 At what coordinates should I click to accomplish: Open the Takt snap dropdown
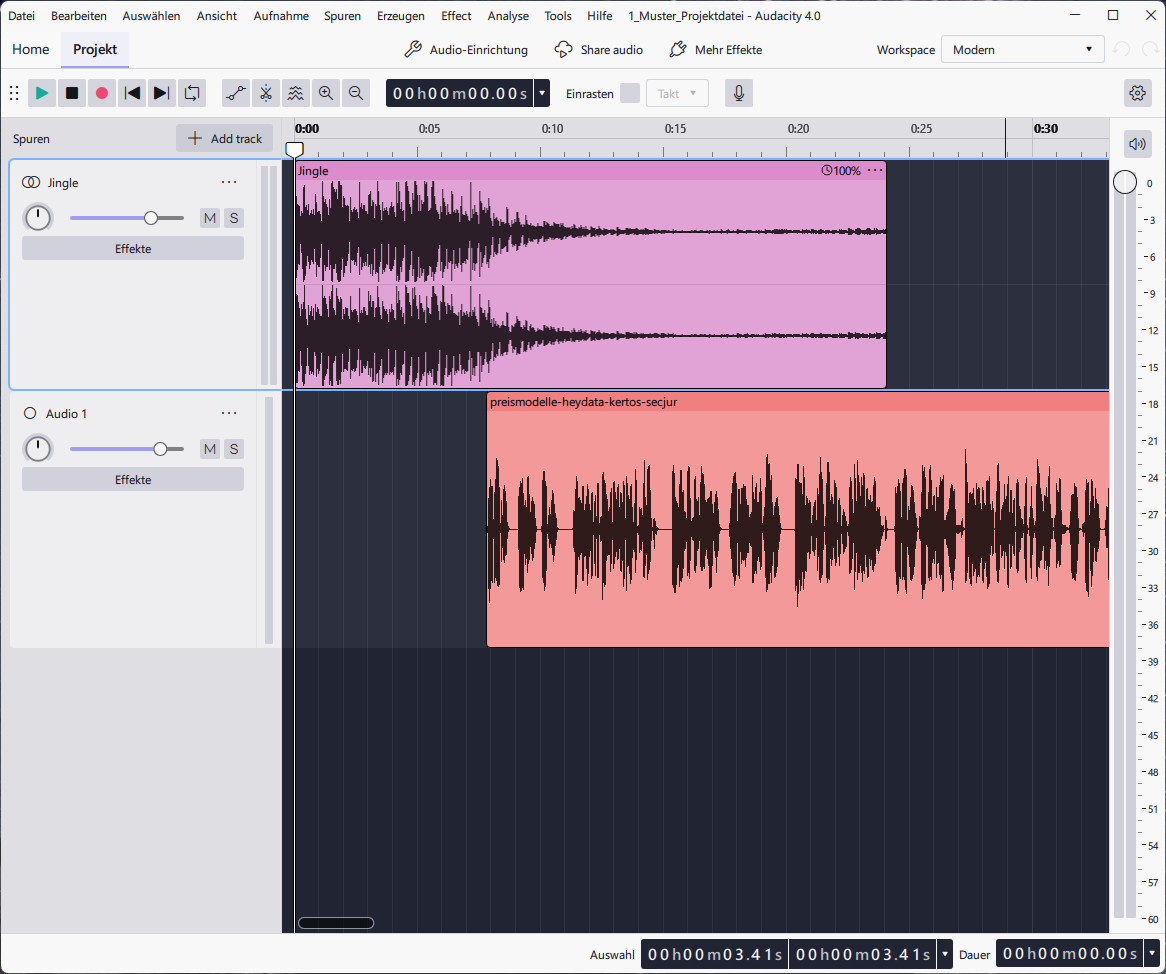(x=677, y=93)
